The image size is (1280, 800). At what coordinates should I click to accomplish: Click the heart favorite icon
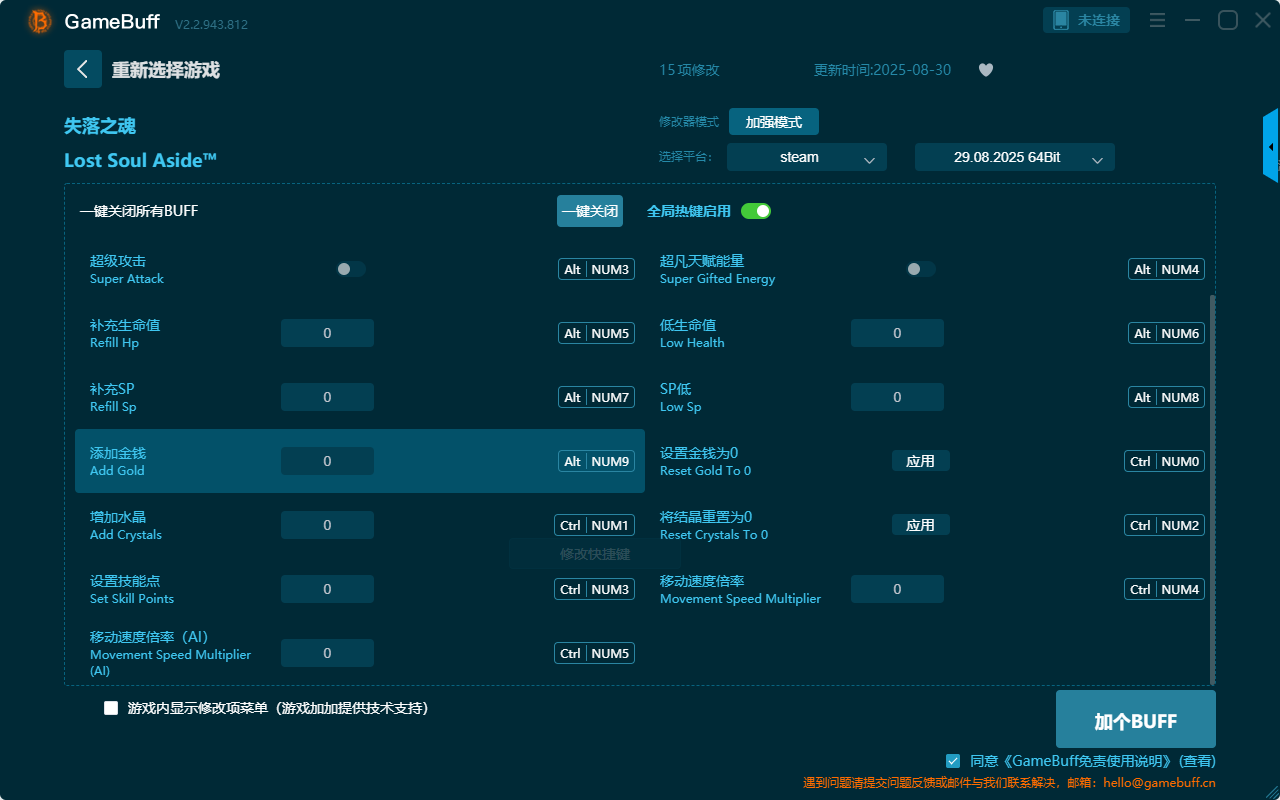986,70
